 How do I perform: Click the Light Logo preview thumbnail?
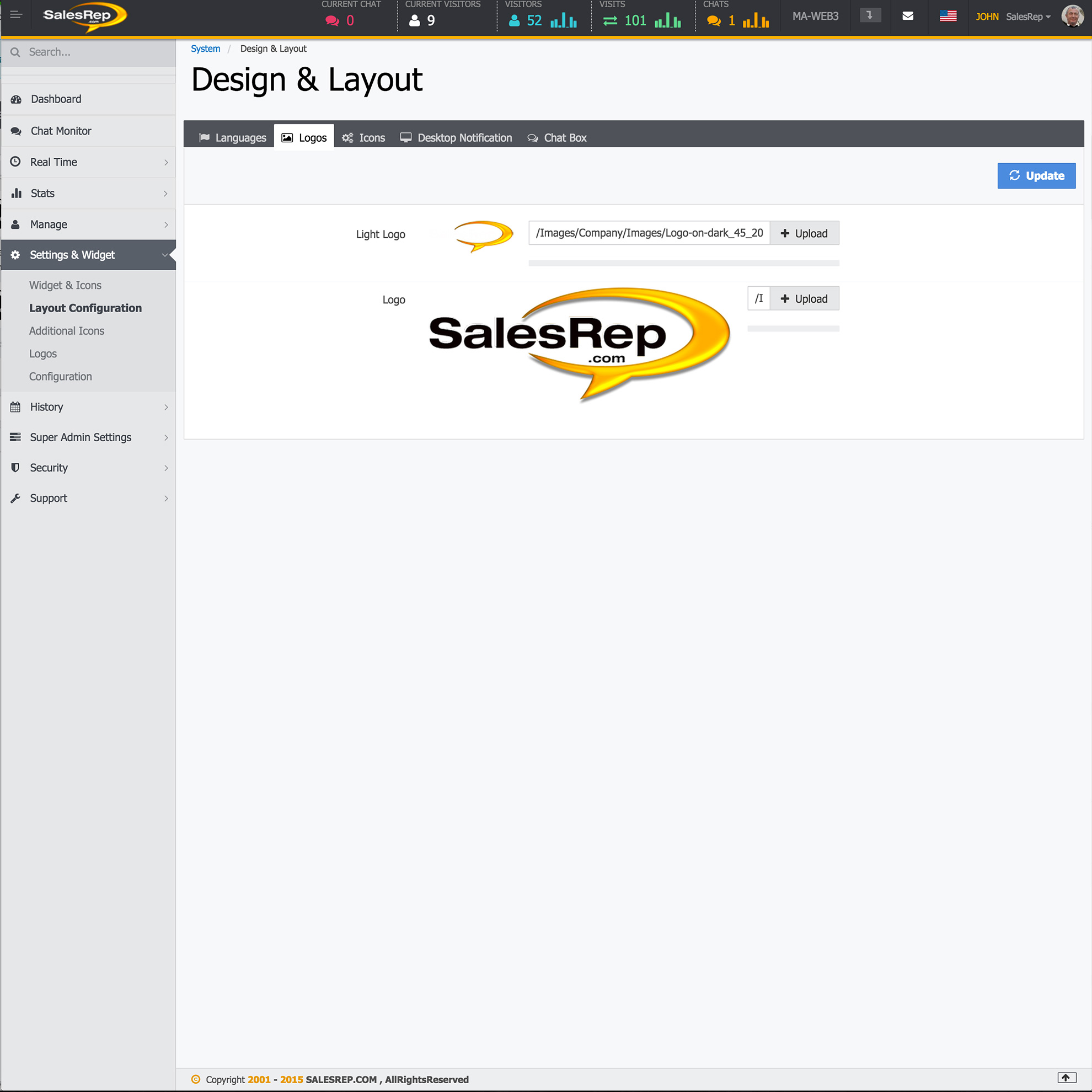tap(483, 235)
